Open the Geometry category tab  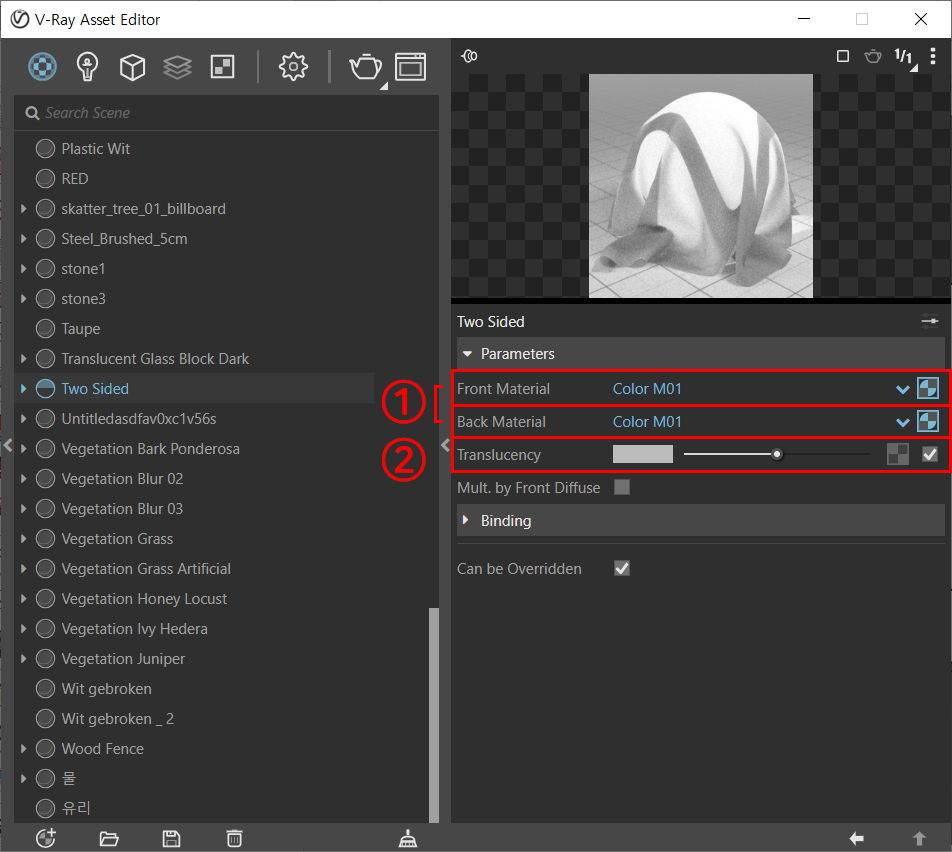(132, 67)
